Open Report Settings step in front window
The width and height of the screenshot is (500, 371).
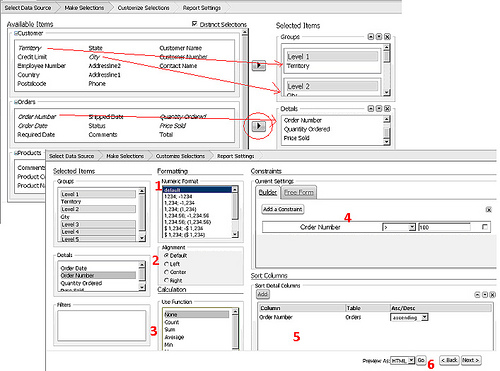235,156
